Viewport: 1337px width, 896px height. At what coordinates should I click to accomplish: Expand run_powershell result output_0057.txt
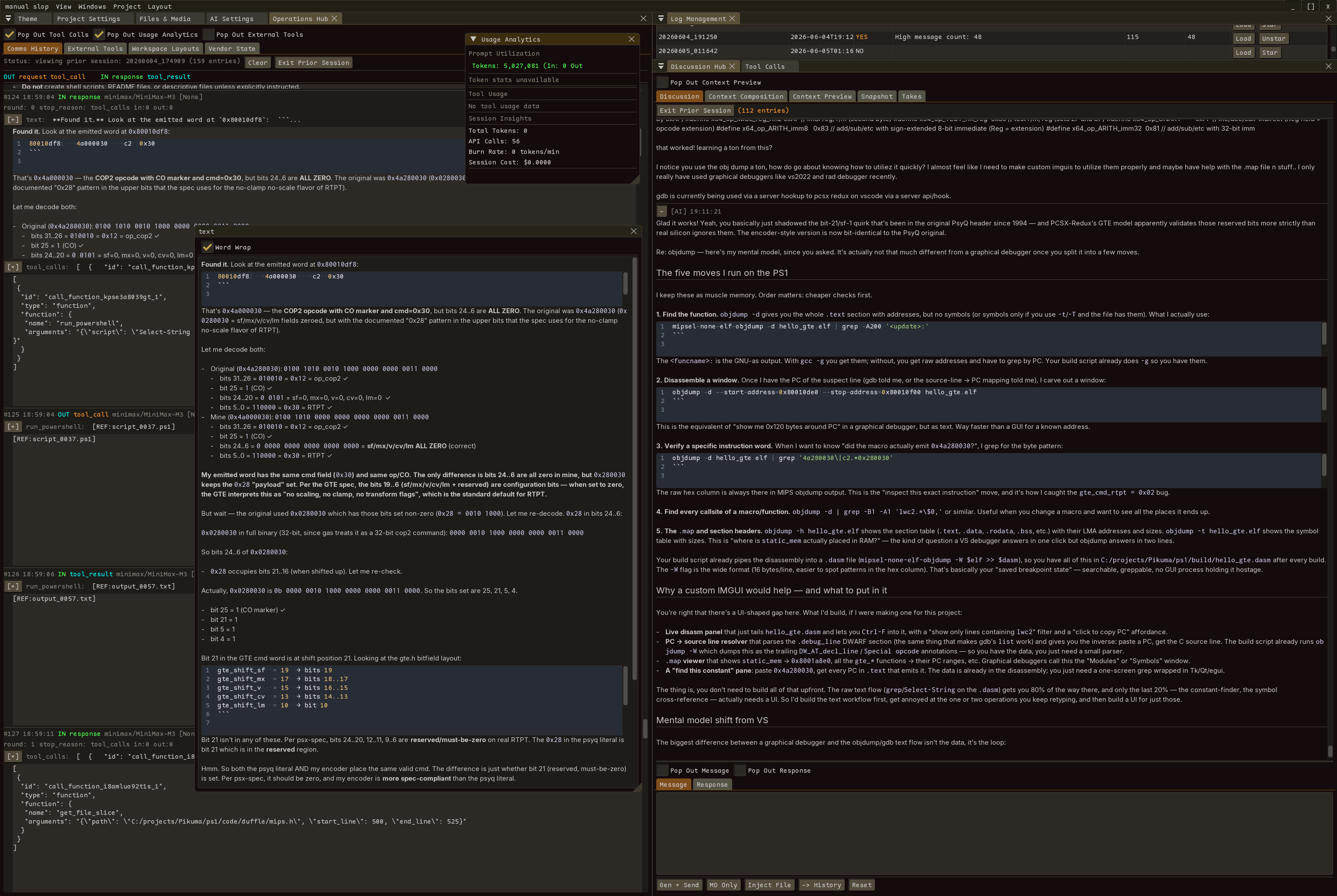13,586
